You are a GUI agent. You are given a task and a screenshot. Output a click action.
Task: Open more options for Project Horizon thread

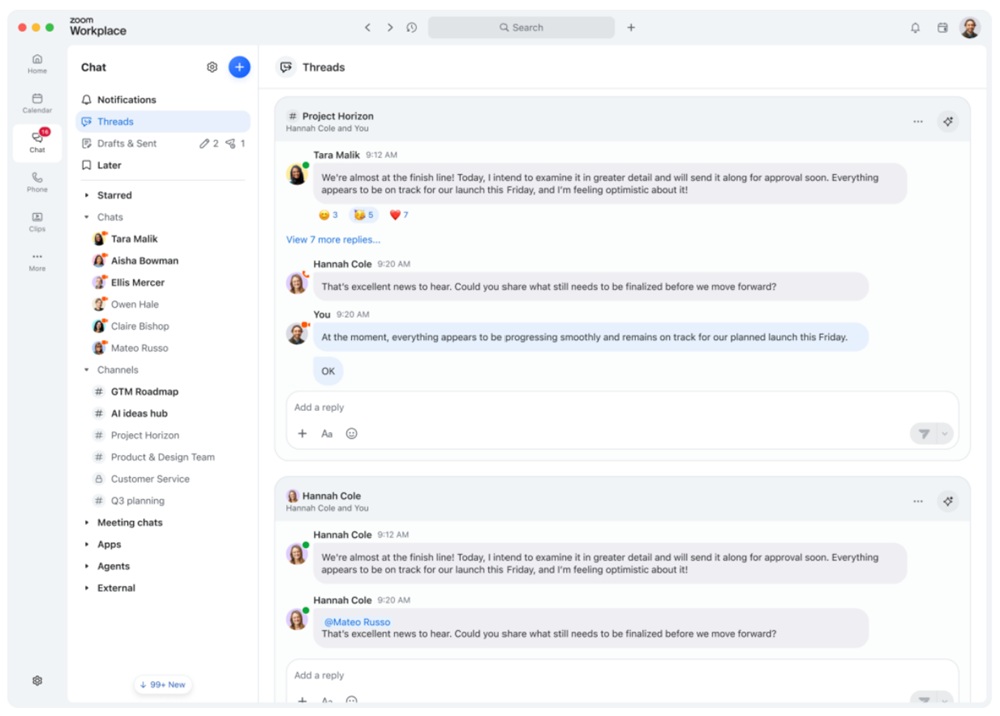pos(918,121)
